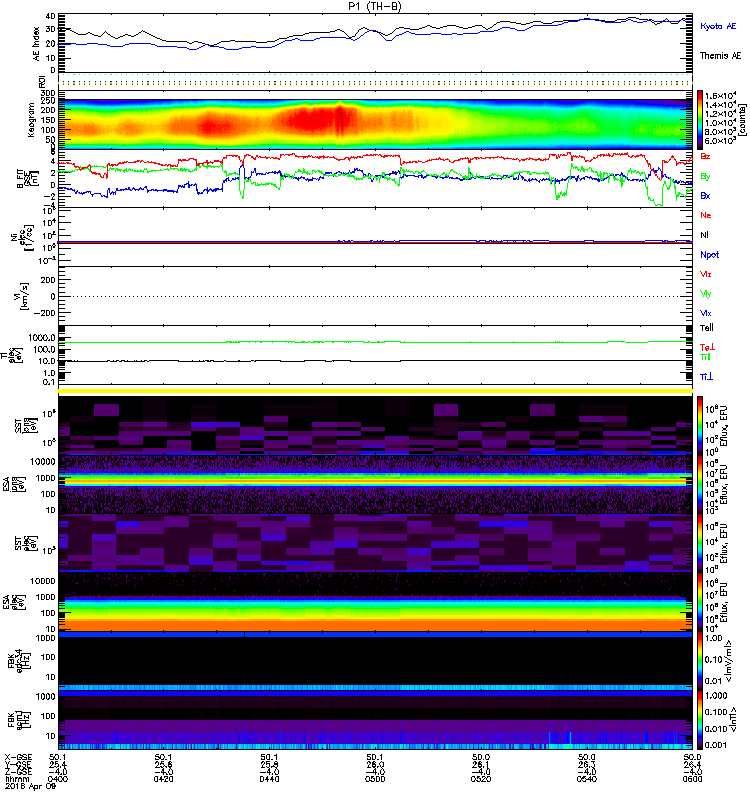The width and height of the screenshot is (750, 800).
Task: Click the Y-GSE value "26.4"
Action: (x=691, y=764)
